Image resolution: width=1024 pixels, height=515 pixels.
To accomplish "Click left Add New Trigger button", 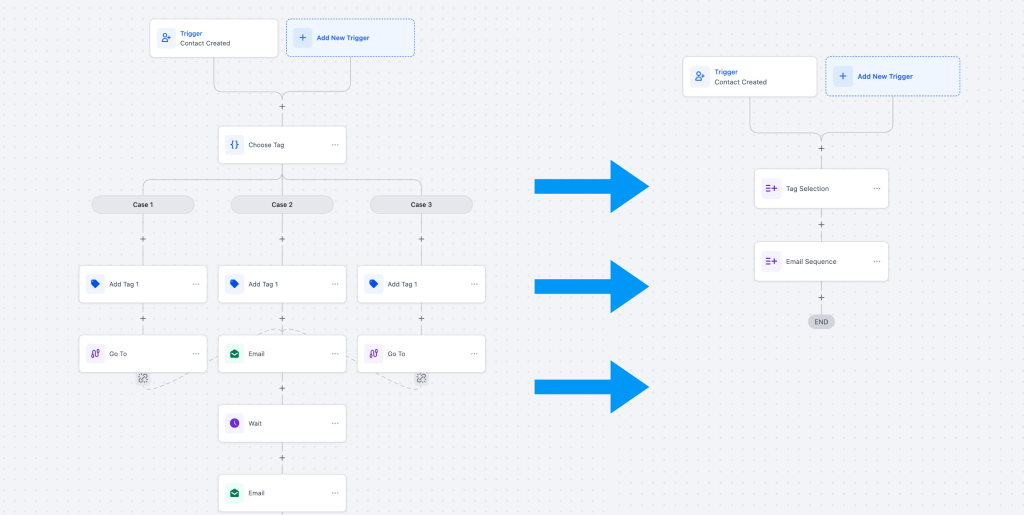I will [350, 38].
